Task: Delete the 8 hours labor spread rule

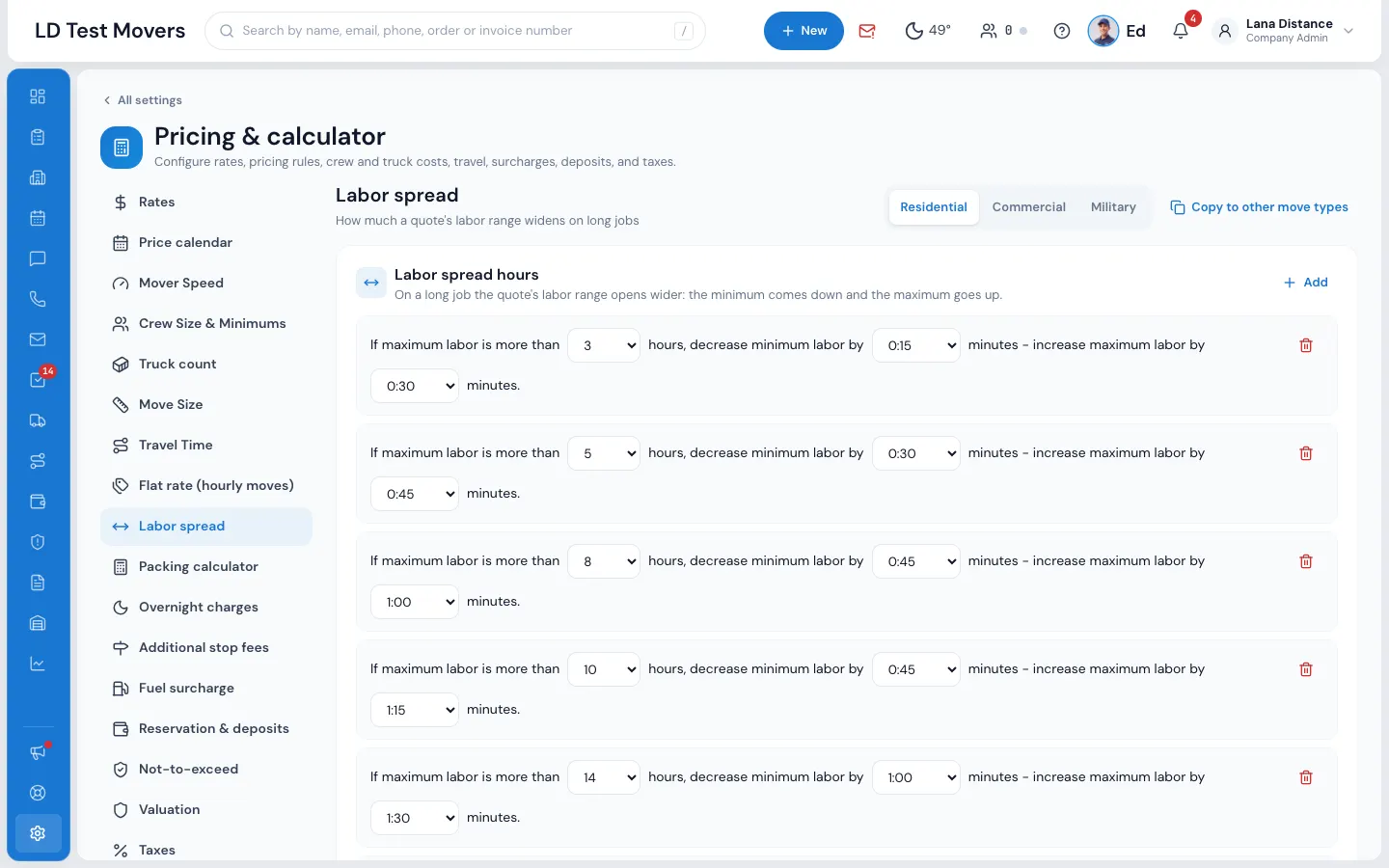Action: point(1306,561)
